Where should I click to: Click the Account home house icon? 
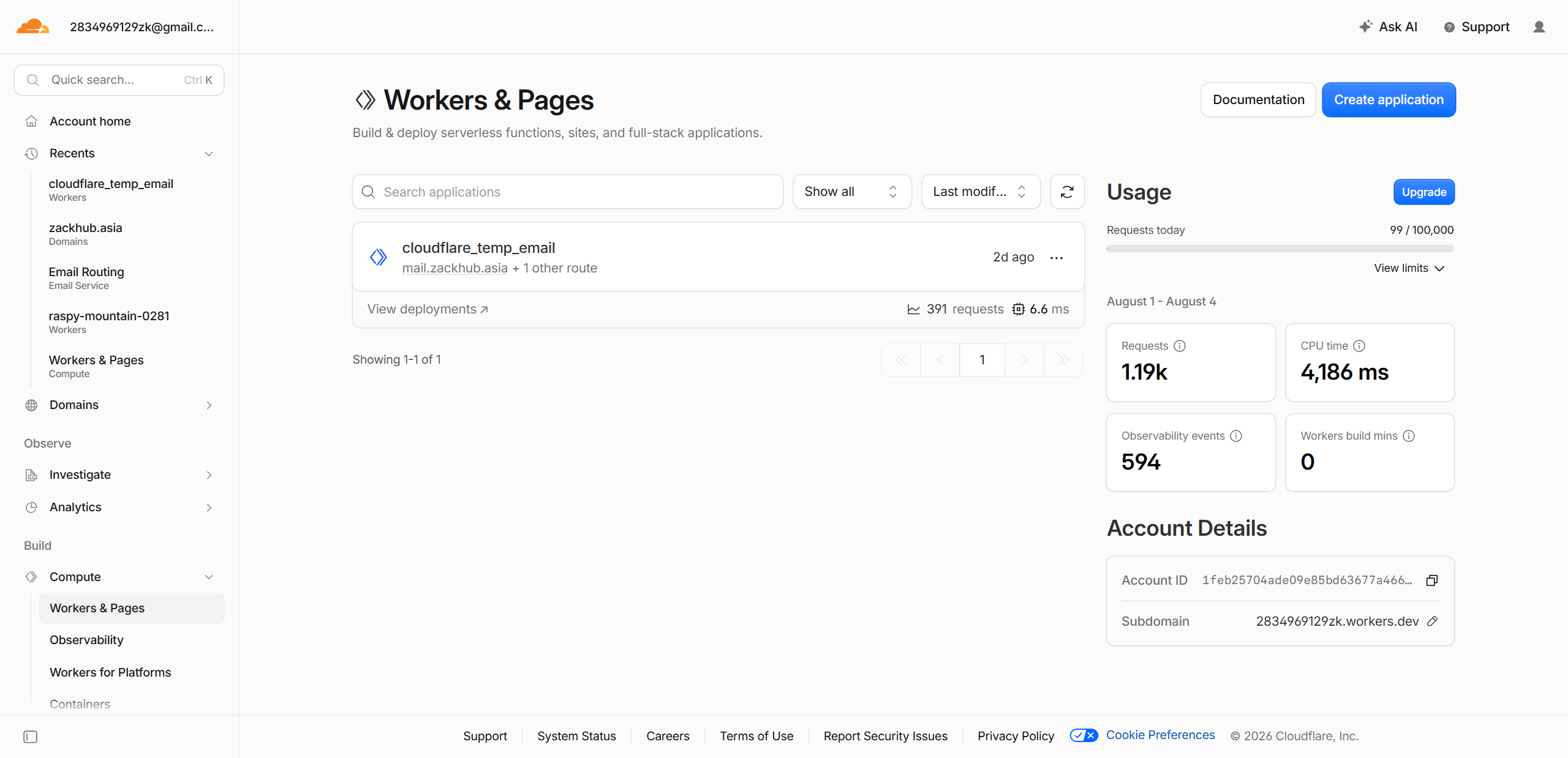pyautogui.click(x=31, y=121)
